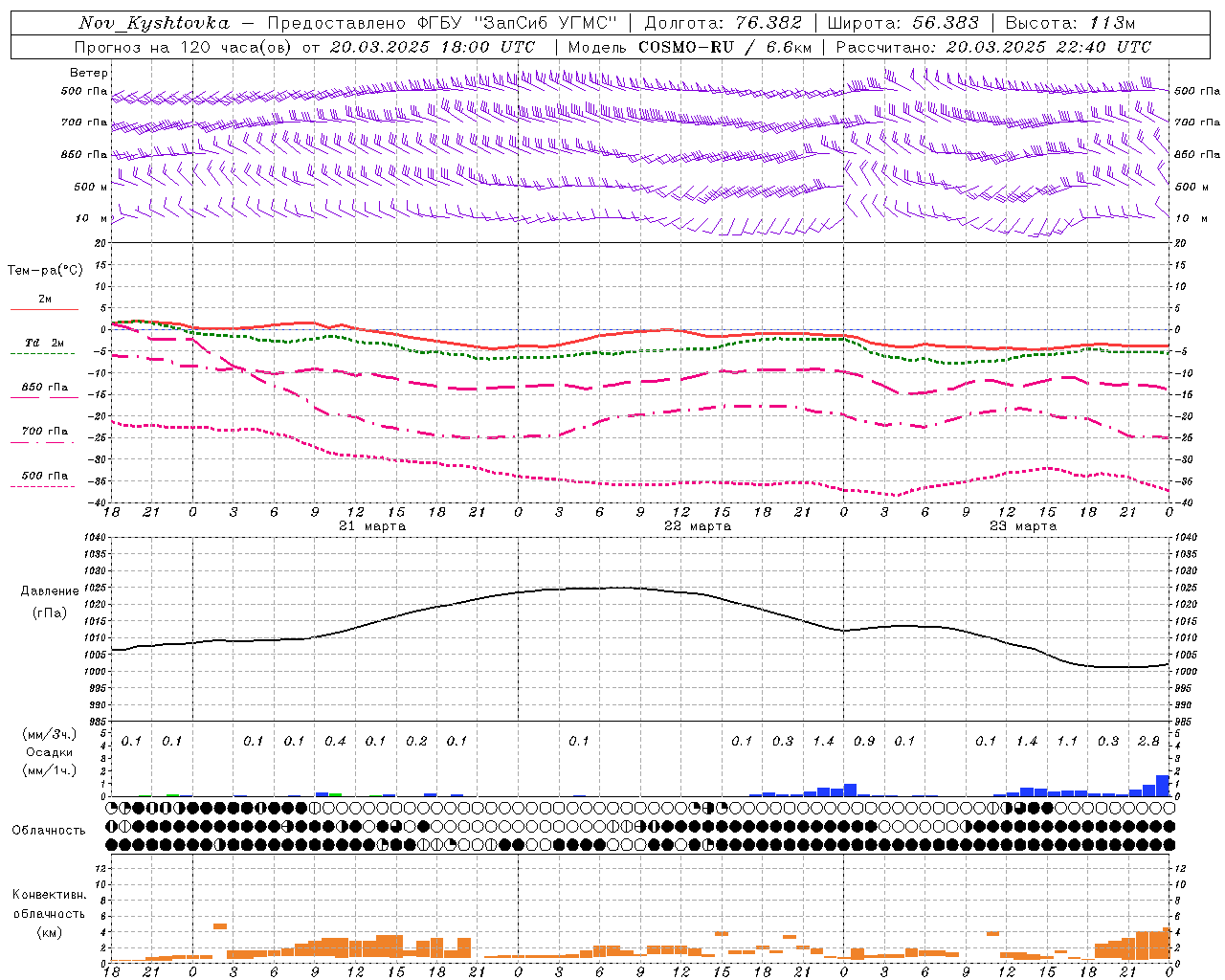
Task: Click the 0.2 precipitation value
Action: click(x=416, y=741)
